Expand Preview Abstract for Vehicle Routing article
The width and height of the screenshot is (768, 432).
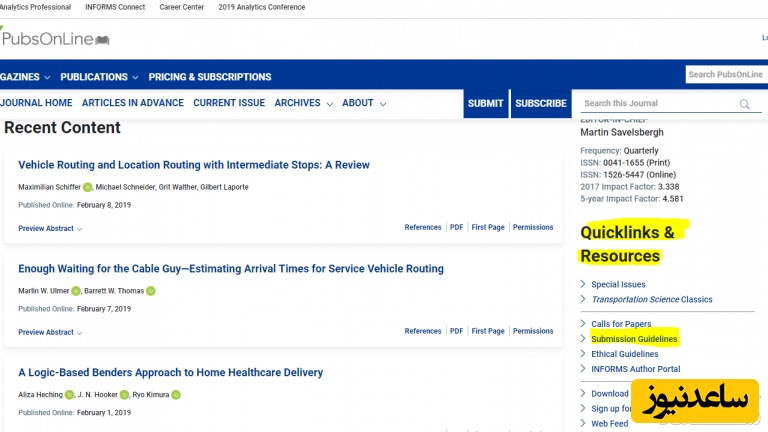pyautogui.click(x=50, y=228)
